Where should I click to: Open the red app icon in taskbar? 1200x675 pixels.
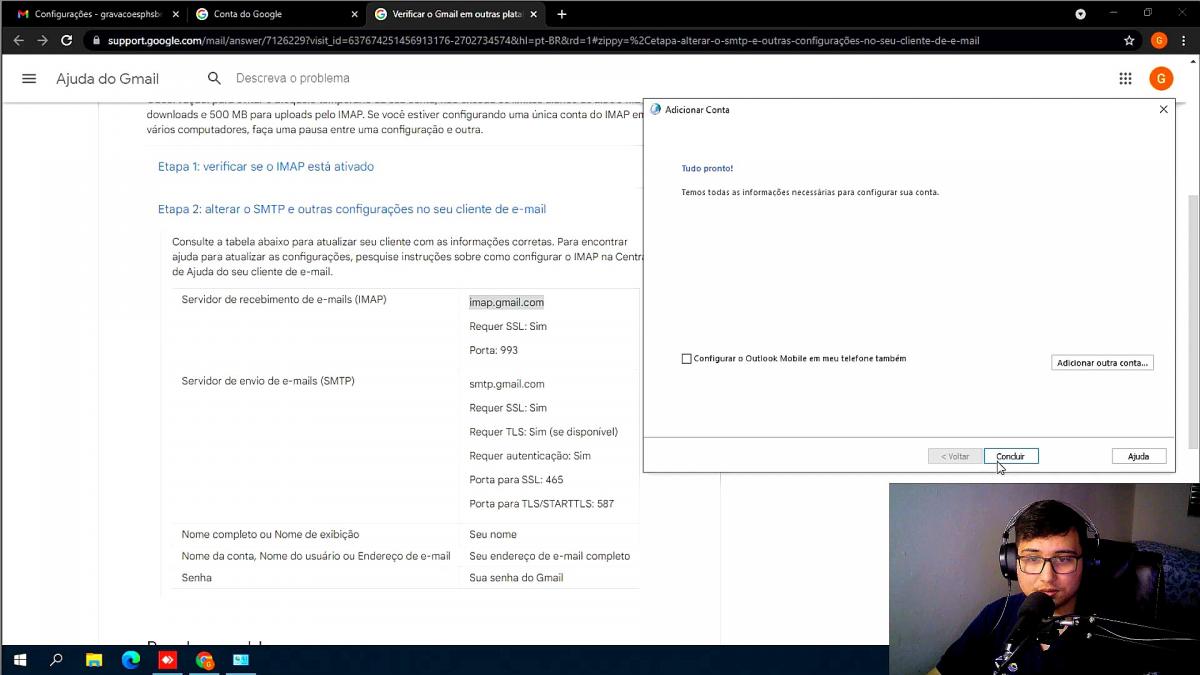tap(167, 660)
